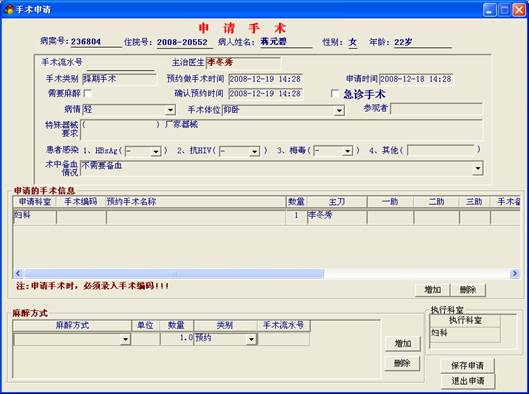Click the 特殊器械要求 text area

click(281, 130)
